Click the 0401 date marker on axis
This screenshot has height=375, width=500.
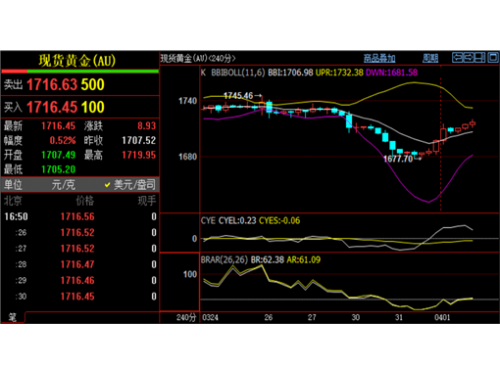[442, 317]
